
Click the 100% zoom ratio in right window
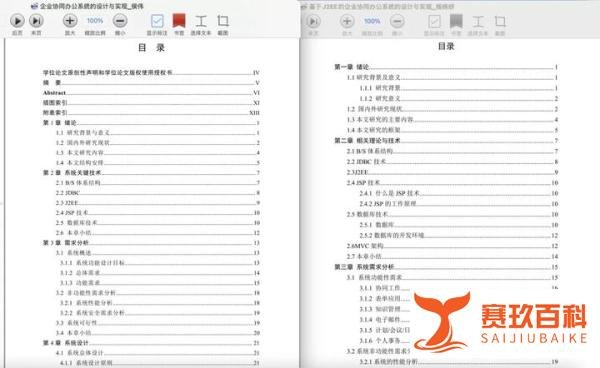372,21
